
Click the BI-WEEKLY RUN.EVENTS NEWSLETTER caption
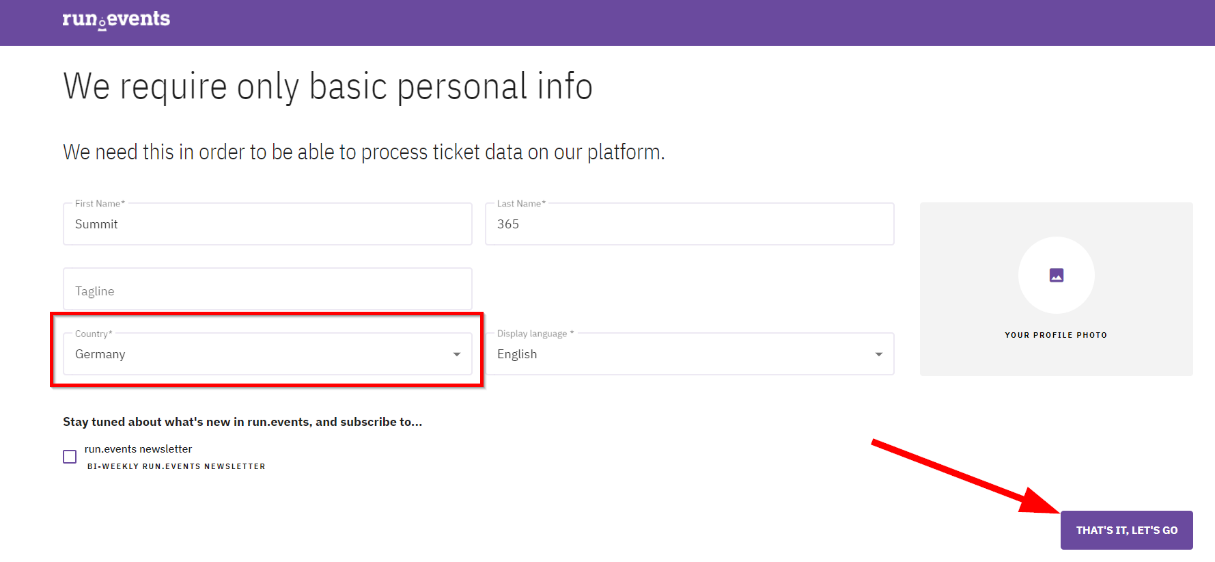(x=176, y=467)
